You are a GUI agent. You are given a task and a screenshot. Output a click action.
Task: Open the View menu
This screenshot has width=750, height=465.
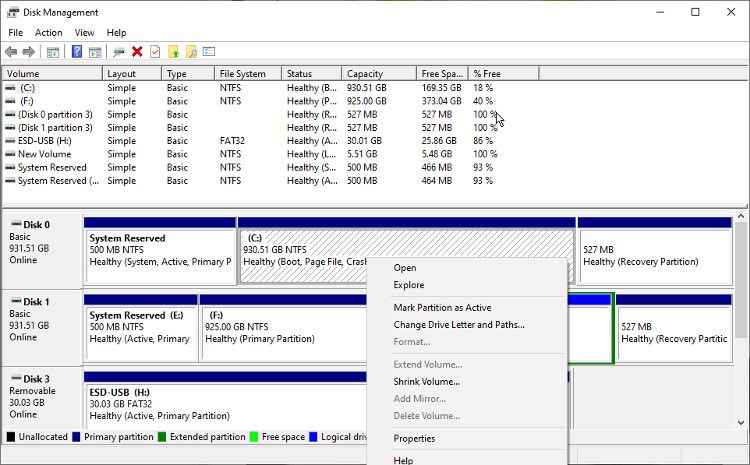[x=84, y=33]
